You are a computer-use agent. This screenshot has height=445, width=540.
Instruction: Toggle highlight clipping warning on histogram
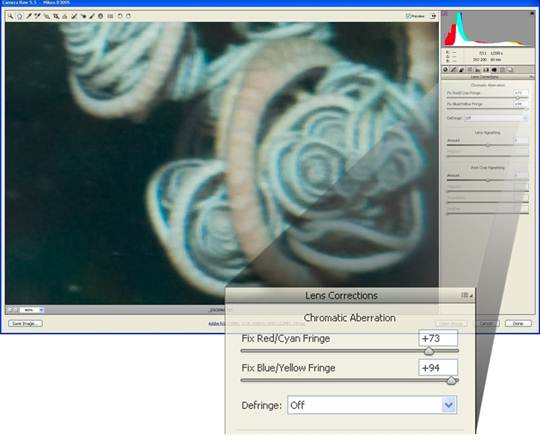tap(532, 13)
